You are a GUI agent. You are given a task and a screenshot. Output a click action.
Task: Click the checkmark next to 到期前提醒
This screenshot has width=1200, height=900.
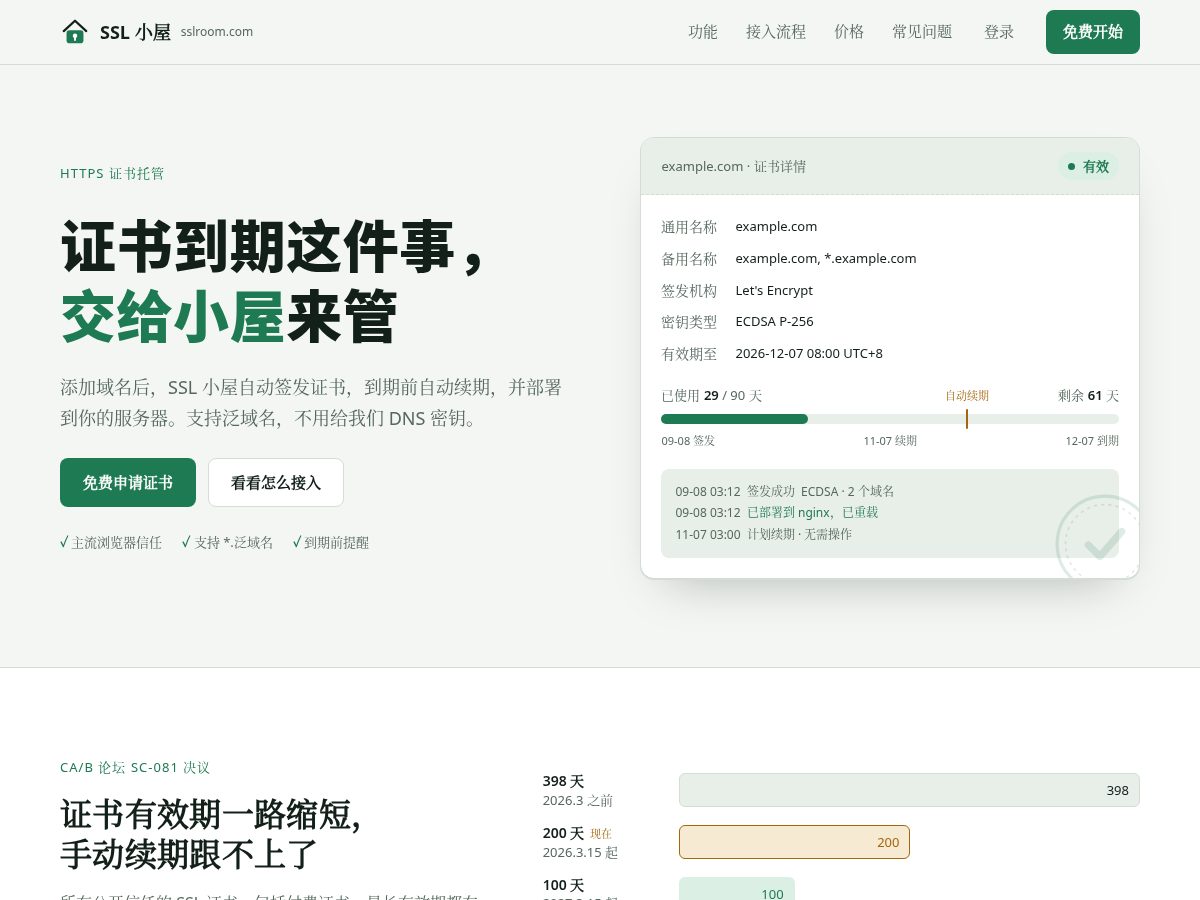pyautogui.click(x=297, y=542)
